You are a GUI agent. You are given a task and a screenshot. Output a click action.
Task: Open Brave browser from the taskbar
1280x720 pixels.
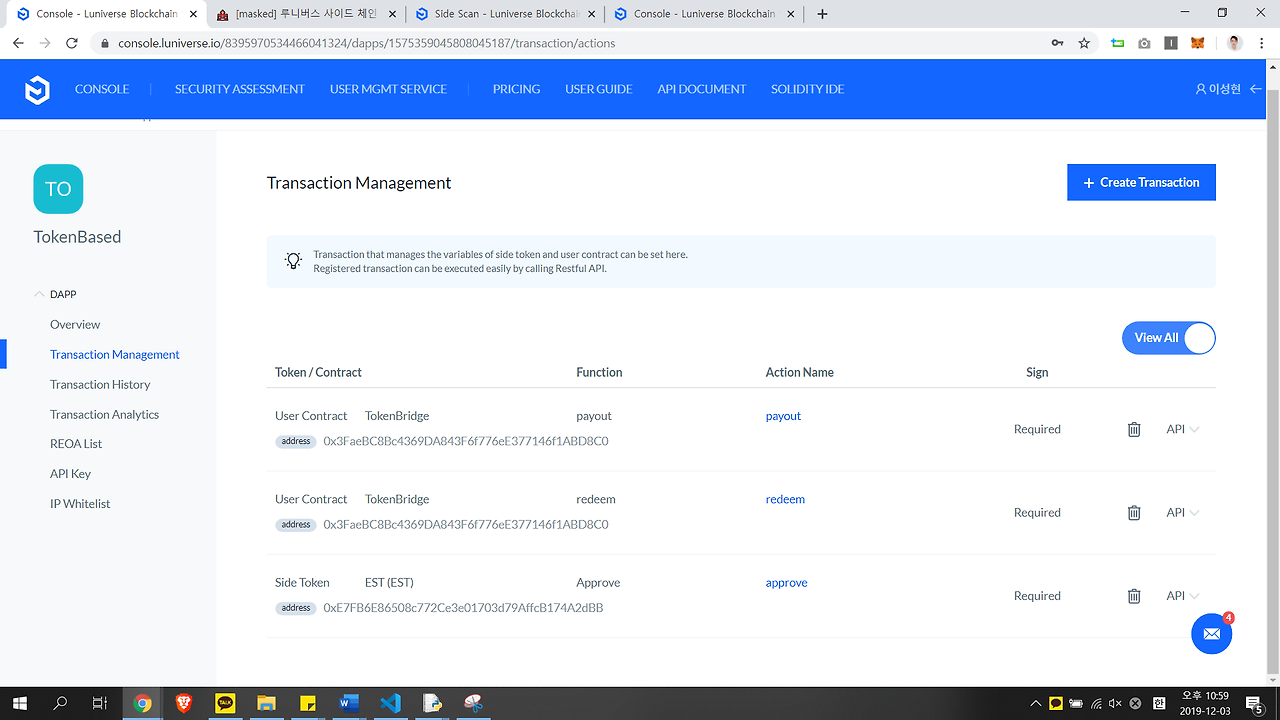coord(184,703)
